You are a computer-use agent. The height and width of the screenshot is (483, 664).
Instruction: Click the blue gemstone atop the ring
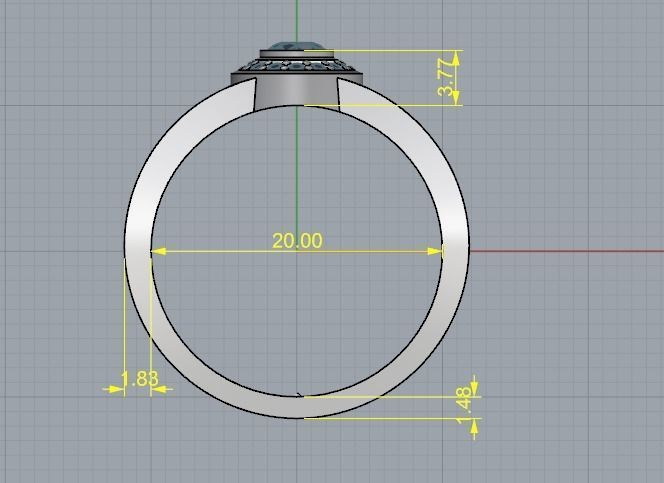tap(296, 45)
